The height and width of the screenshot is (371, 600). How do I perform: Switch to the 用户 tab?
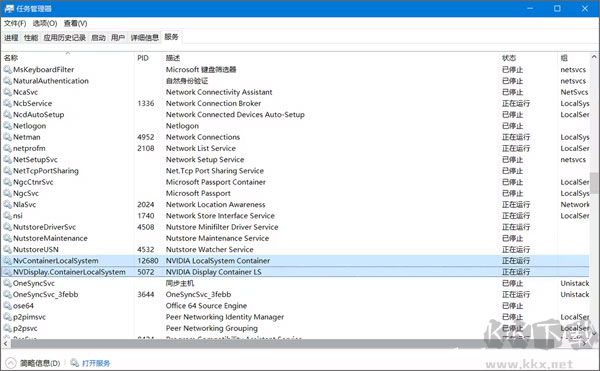click(x=118, y=37)
